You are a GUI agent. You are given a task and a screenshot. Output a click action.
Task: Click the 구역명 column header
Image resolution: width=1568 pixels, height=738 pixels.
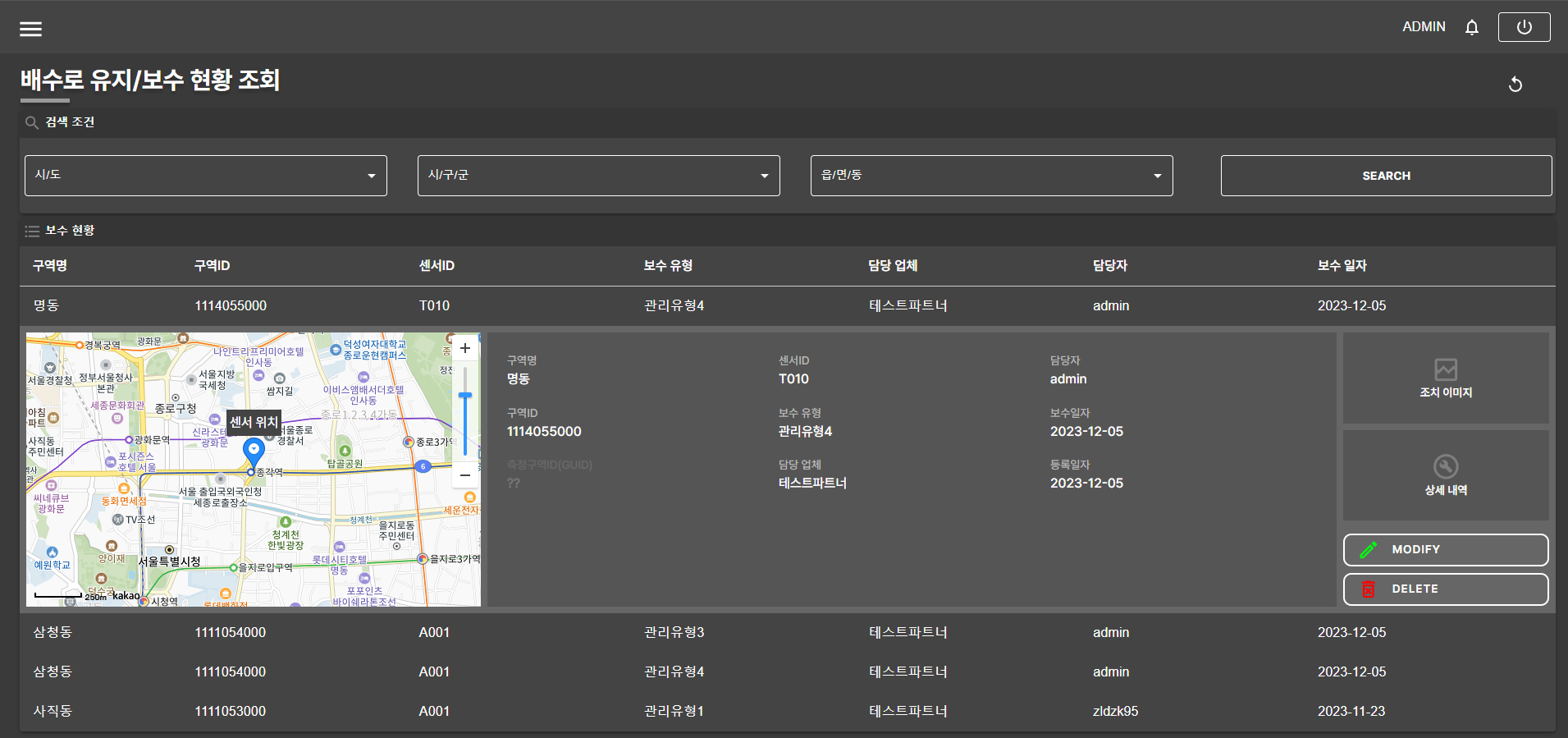pyautogui.click(x=50, y=266)
